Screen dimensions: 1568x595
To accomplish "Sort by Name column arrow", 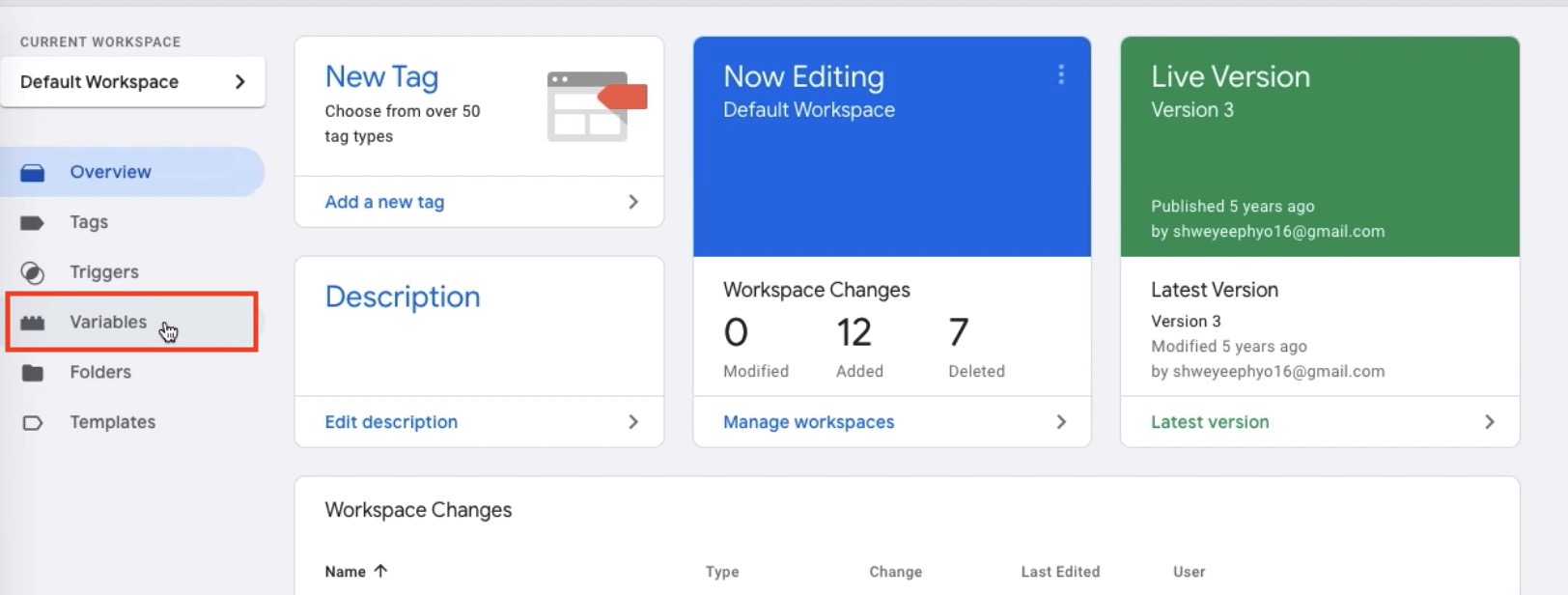I will (x=380, y=571).
